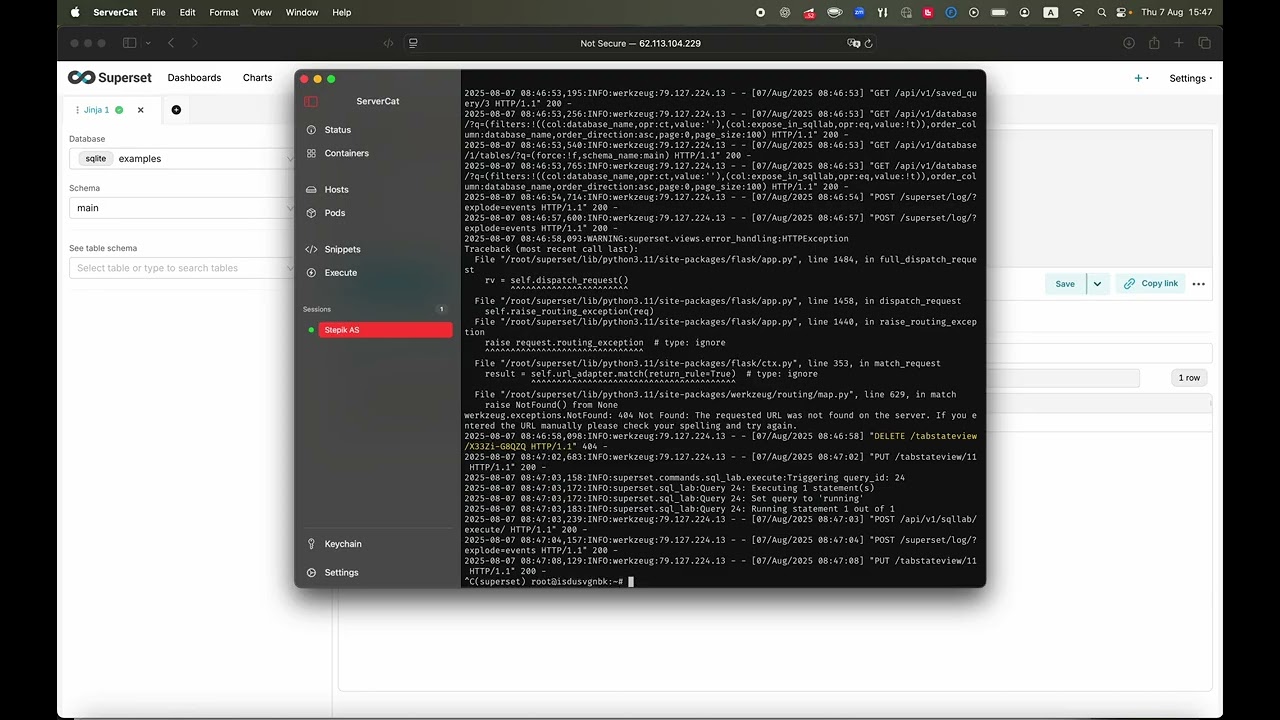The width and height of the screenshot is (1280, 720).
Task: Click the date and time in menu bar
Action: point(1176,12)
